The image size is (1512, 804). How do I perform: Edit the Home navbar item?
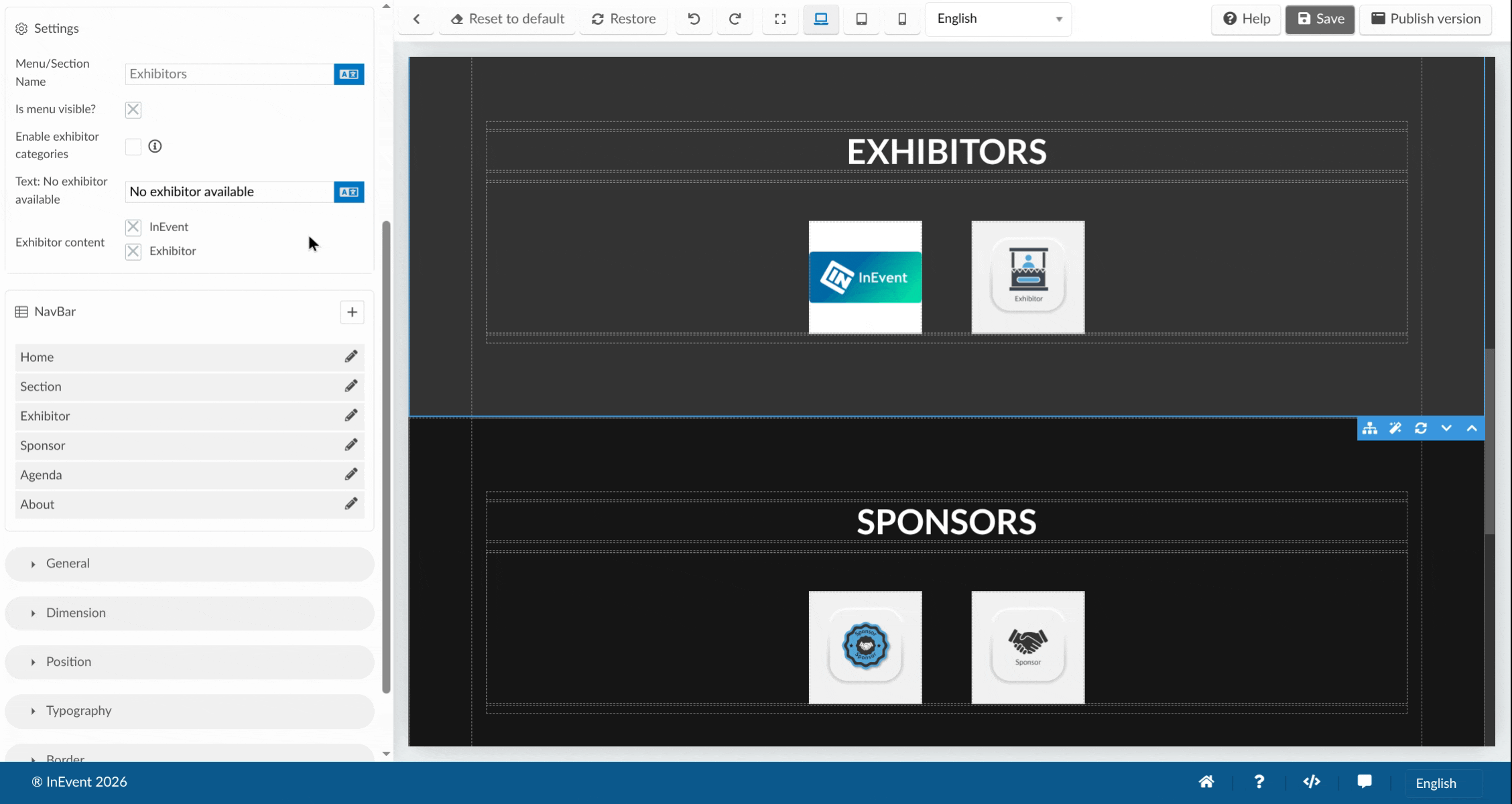[x=351, y=356]
